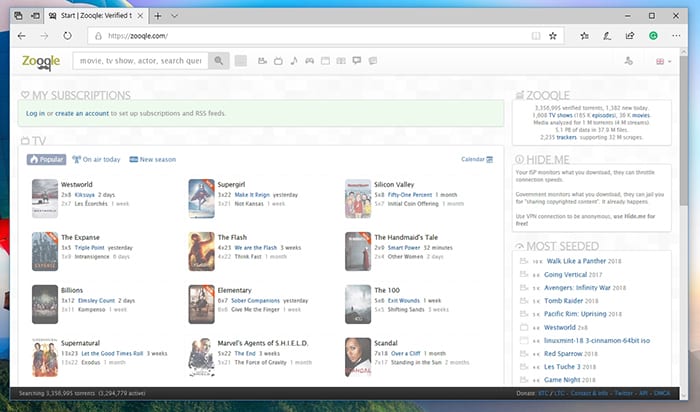
Task: Open the user account icon
Action: coord(629,61)
